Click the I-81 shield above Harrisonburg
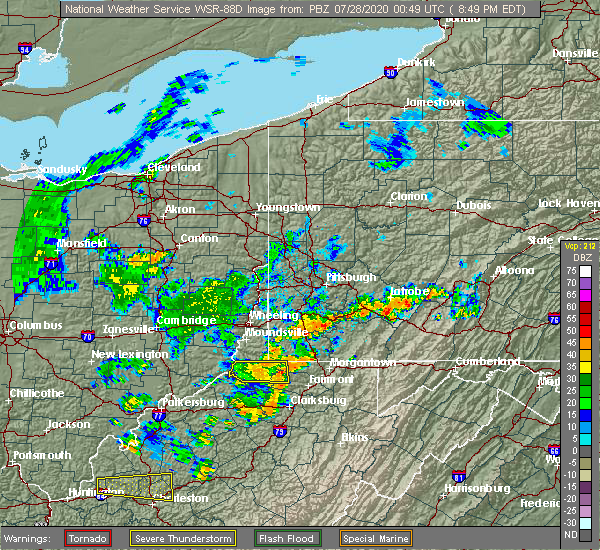 [459, 476]
